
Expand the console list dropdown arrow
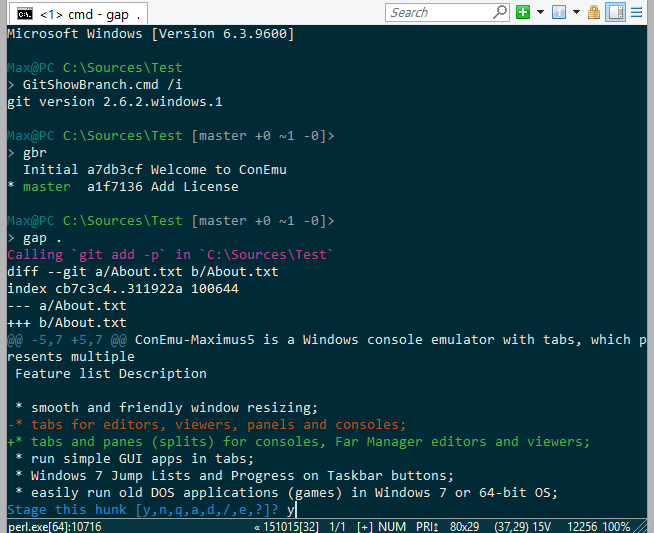pos(576,13)
